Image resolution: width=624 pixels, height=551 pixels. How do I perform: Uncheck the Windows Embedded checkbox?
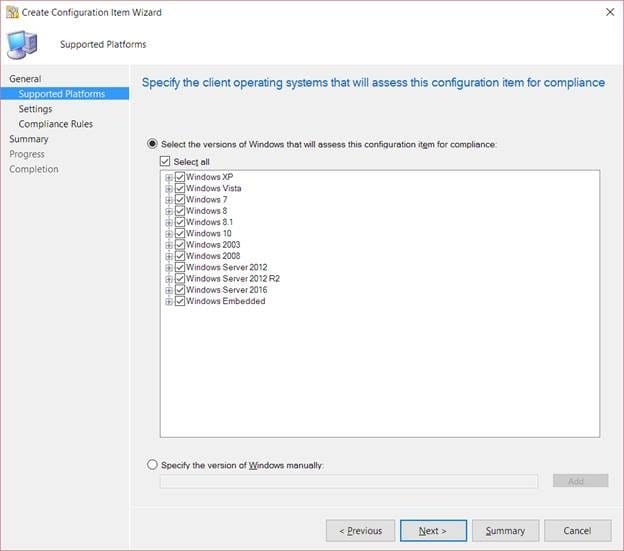click(x=180, y=301)
